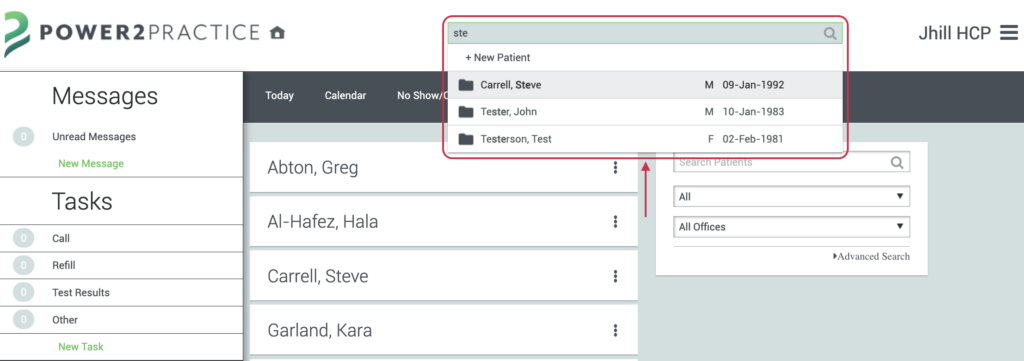Screen dimensions: 1024x361
Task: Switch to the Calendar tab
Action: (x=345, y=95)
